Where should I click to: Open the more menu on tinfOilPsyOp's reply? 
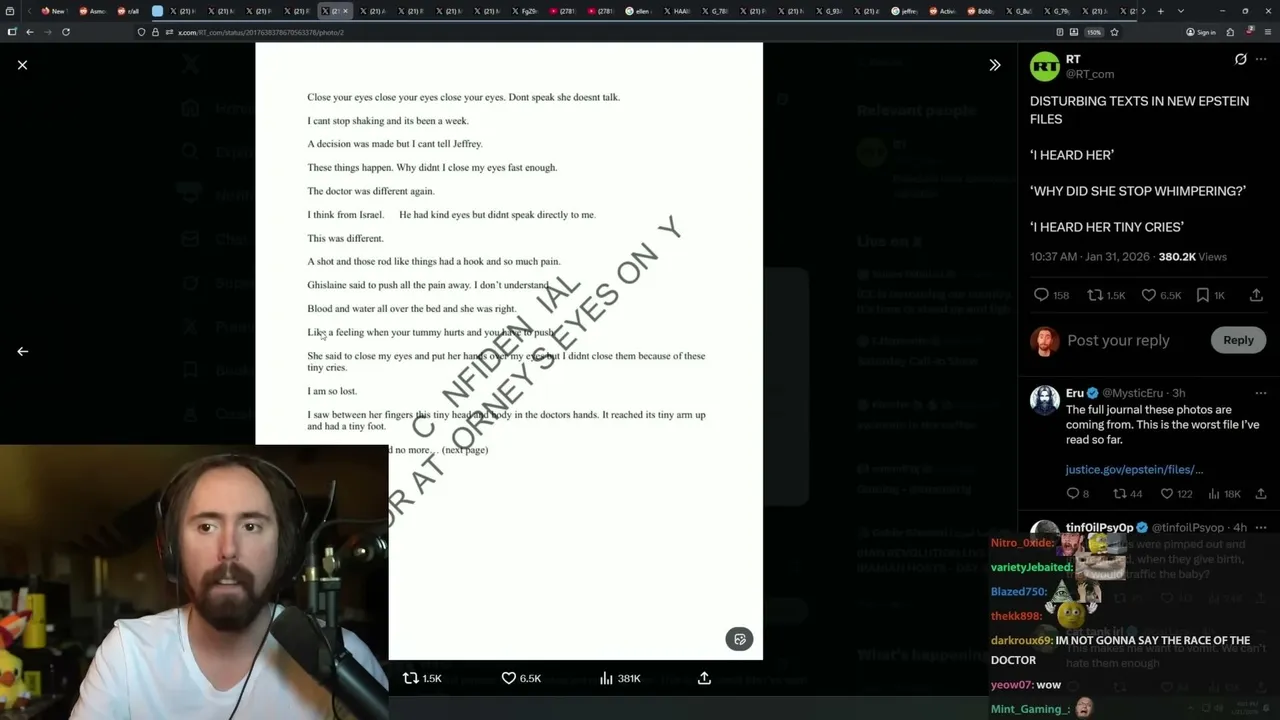pyautogui.click(x=1261, y=527)
